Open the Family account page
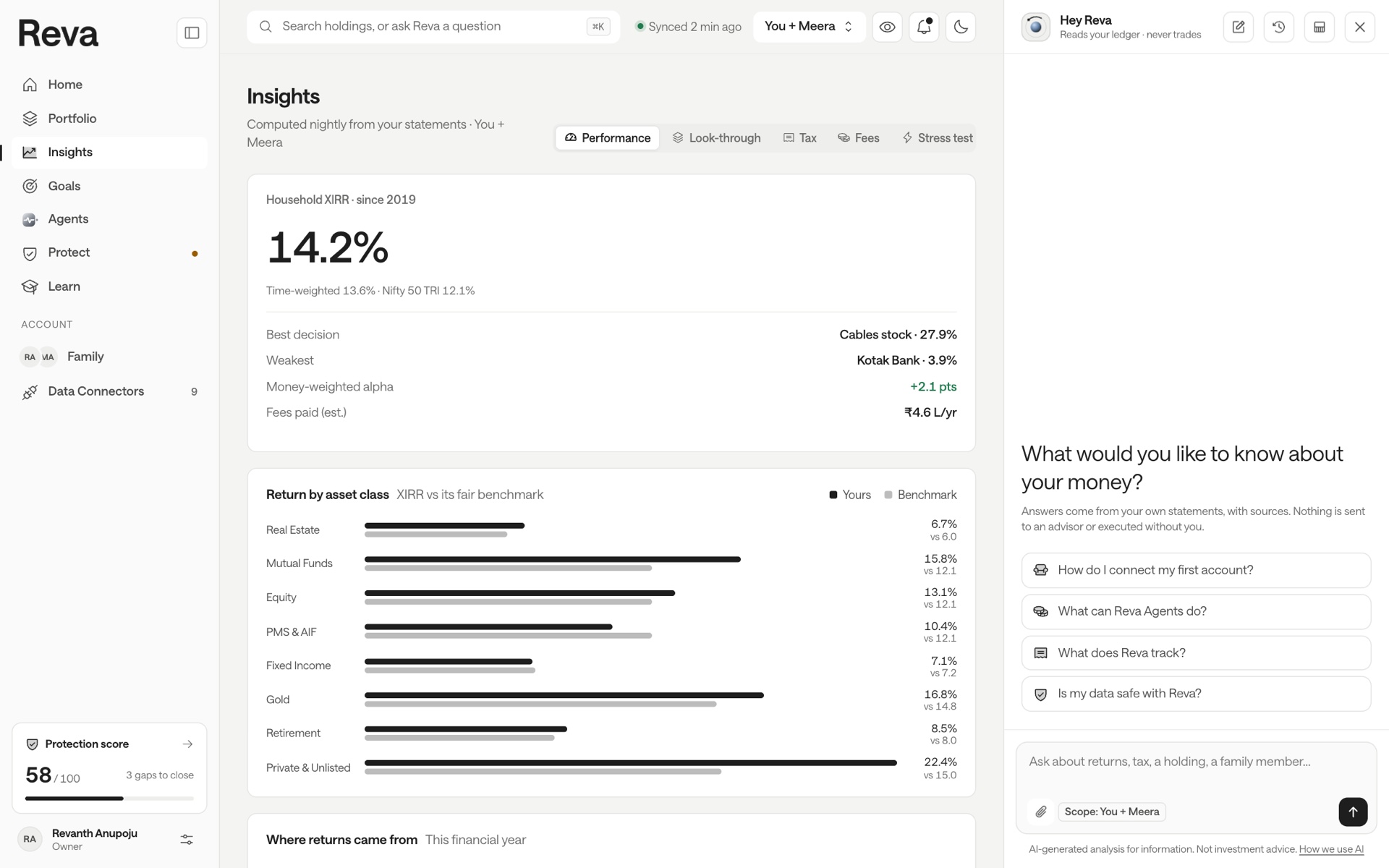Viewport: 1389px width, 868px height. click(109, 357)
